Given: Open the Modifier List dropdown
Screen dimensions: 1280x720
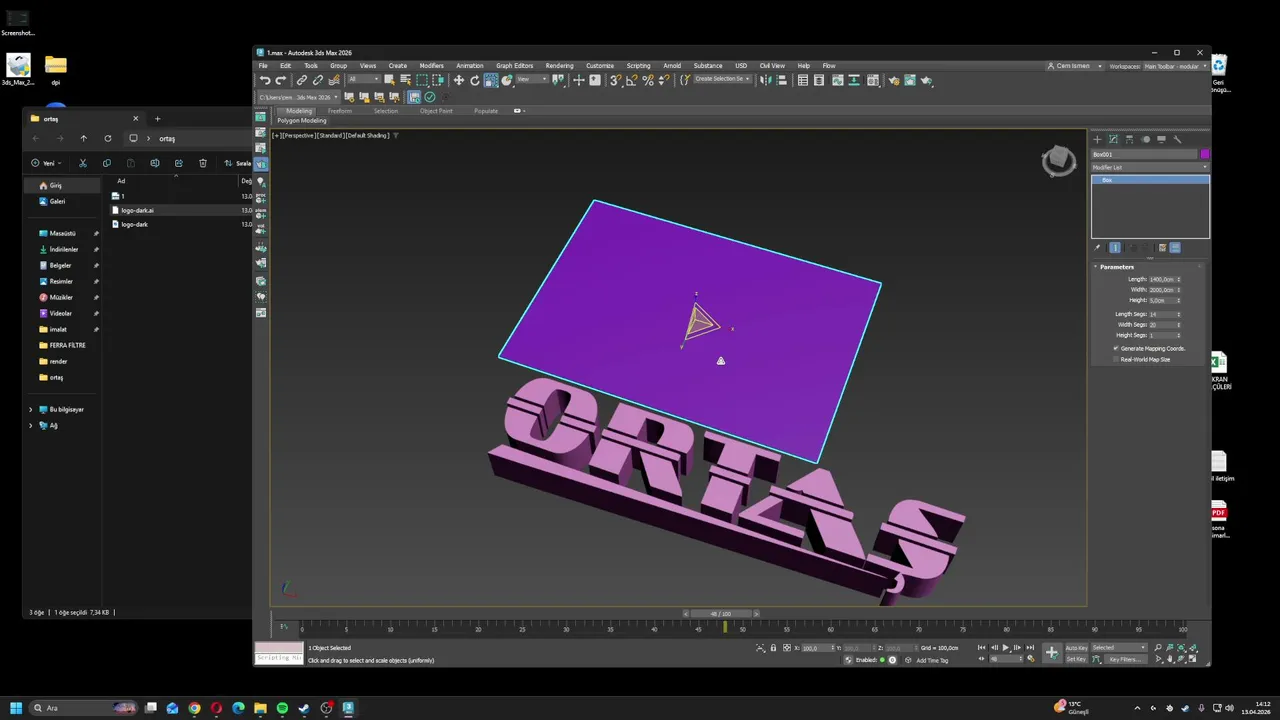Looking at the screenshot, I should click(1149, 167).
